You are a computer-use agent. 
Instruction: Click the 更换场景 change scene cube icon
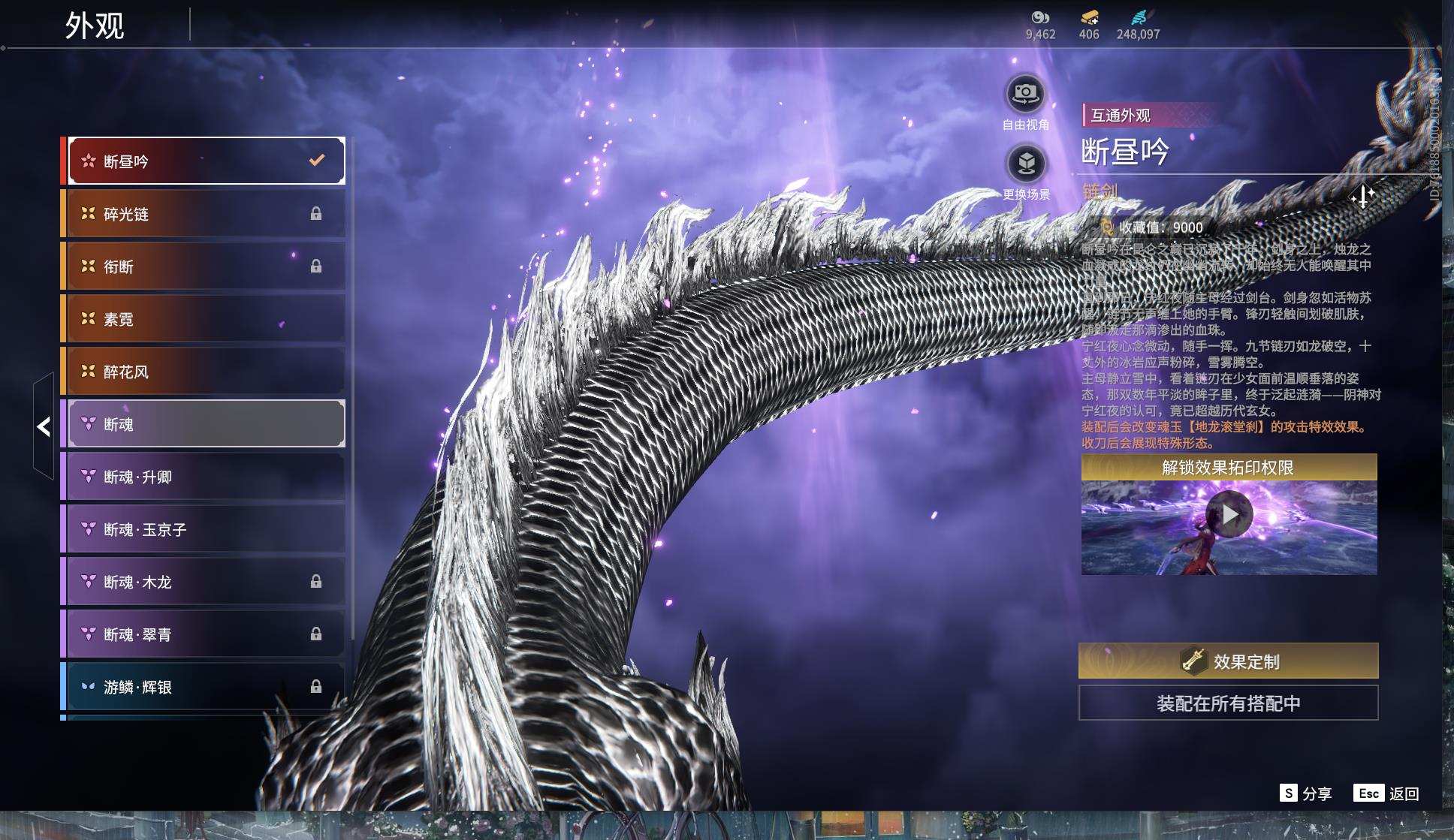click(1026, 164)
